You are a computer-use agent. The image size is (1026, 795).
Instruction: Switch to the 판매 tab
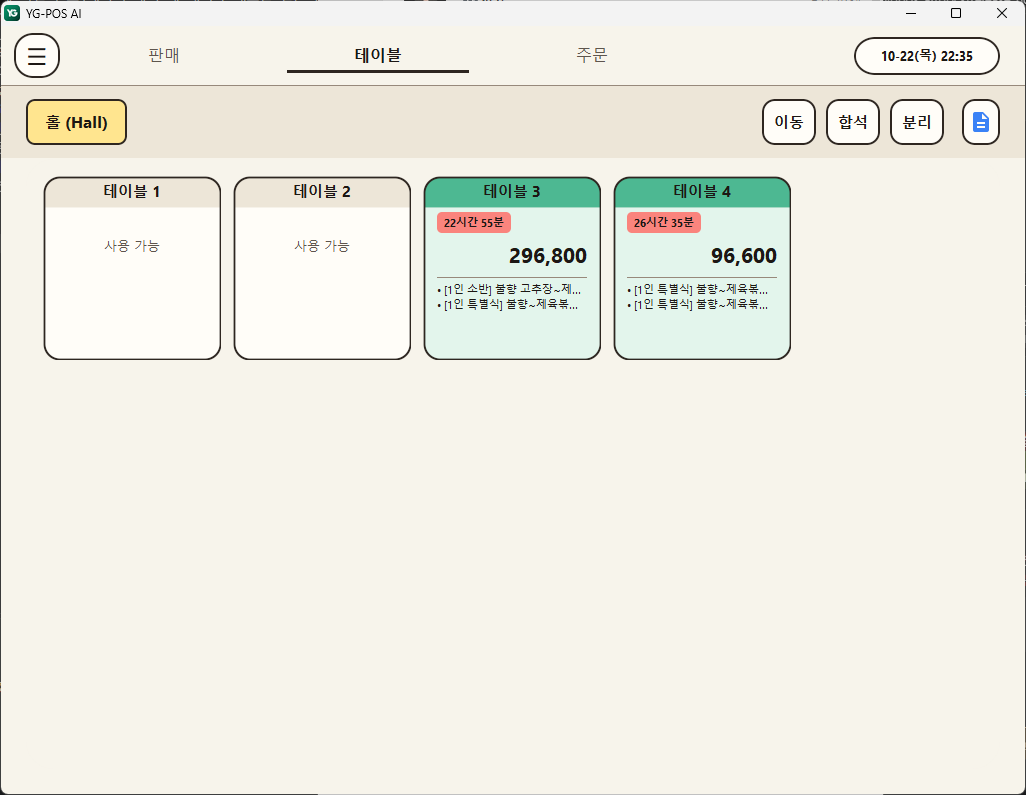coord(164,55)
